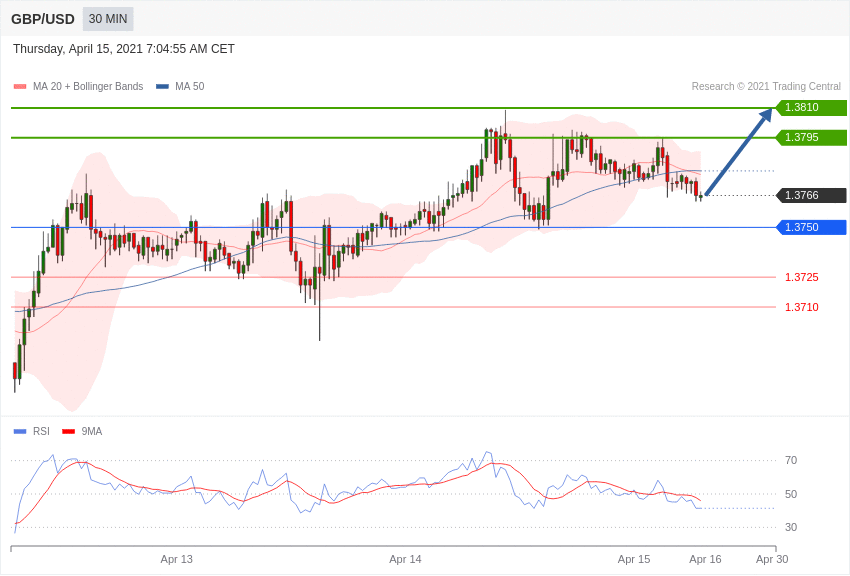This screenshot has width=850, height=576.
Task: Select the chart timestamp Thursday, April 15, 2021
Action: coord(124,49)
